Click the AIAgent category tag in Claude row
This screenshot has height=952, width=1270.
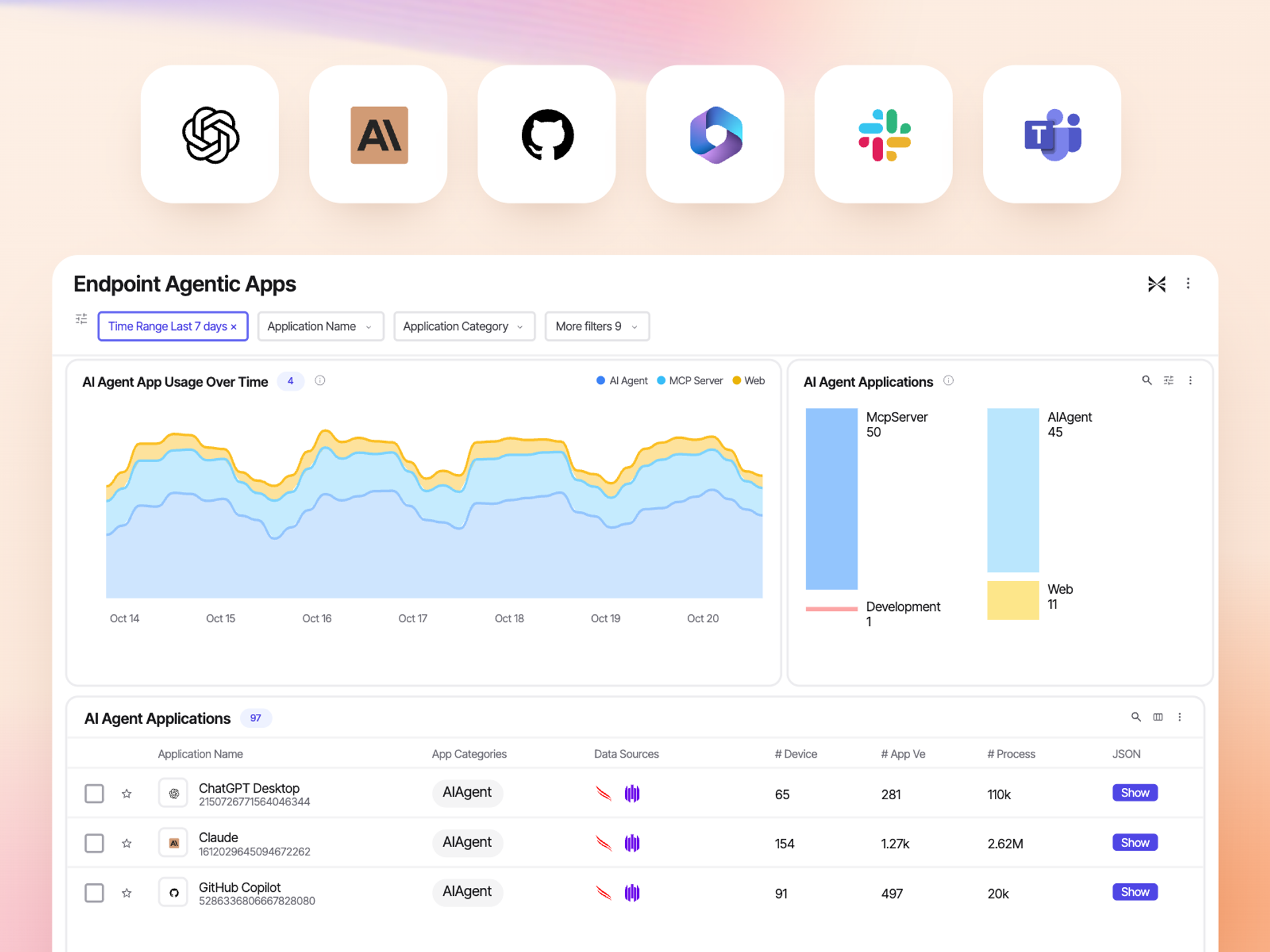(468, 842)
